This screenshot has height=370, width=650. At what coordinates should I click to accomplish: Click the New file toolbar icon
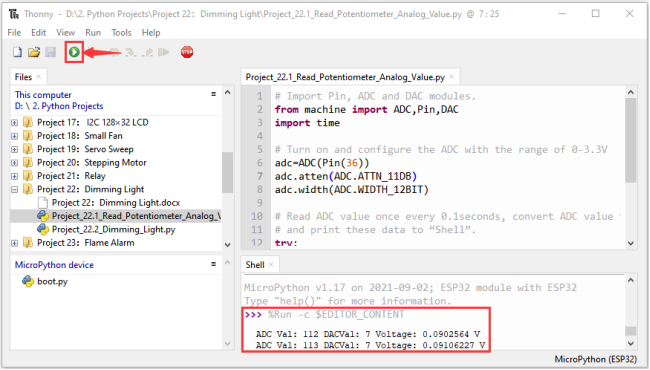[17, 52]
